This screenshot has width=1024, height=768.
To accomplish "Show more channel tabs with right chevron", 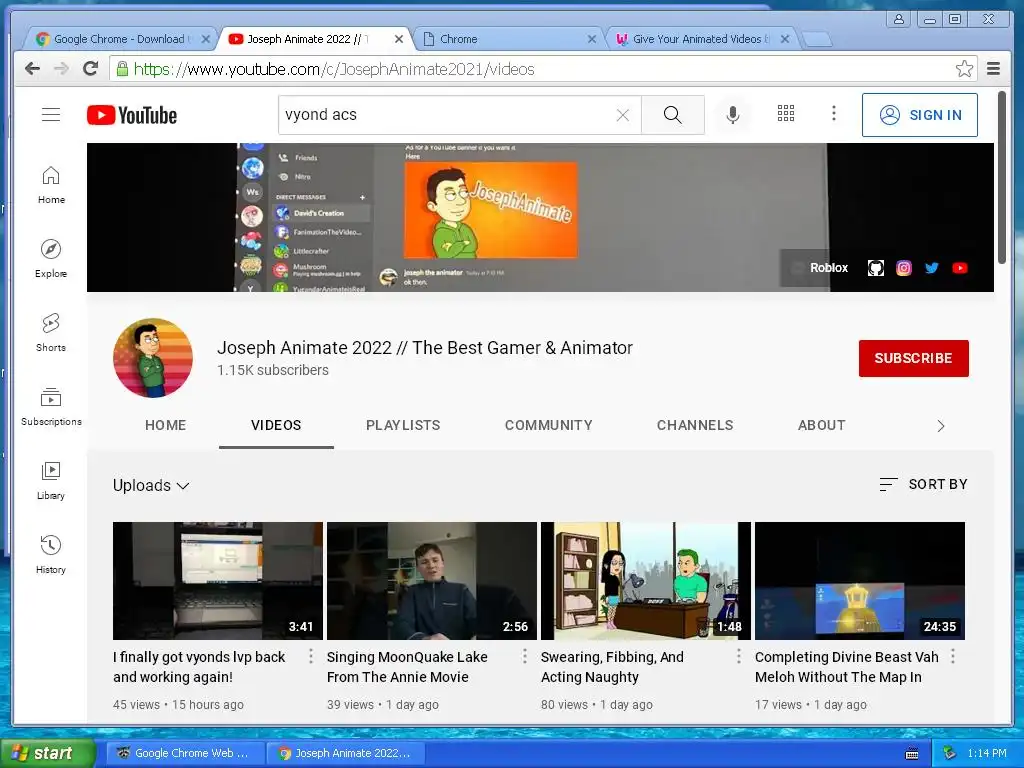I will click(940, 426).
